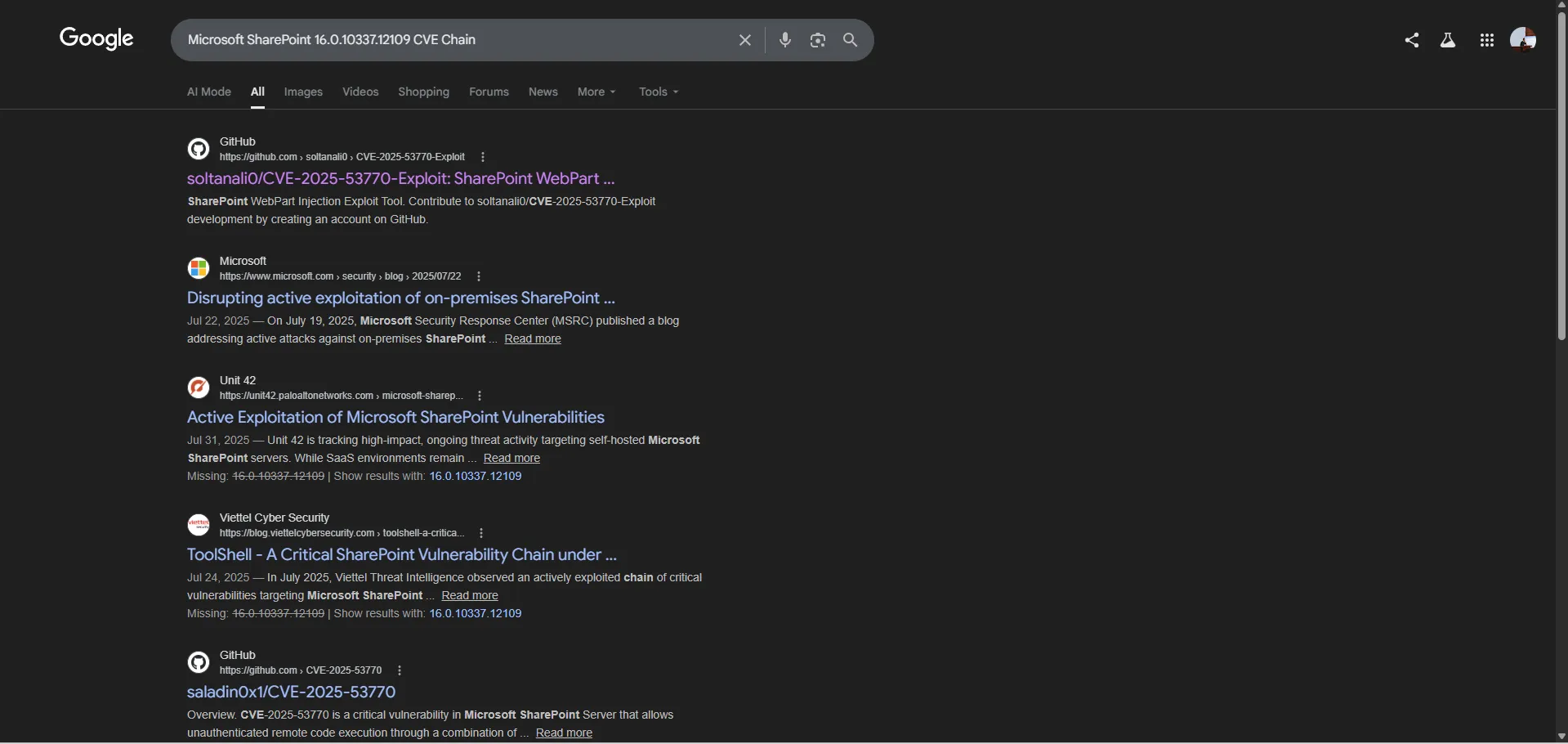Open the share icon next to the address bar

point(1413,39)
